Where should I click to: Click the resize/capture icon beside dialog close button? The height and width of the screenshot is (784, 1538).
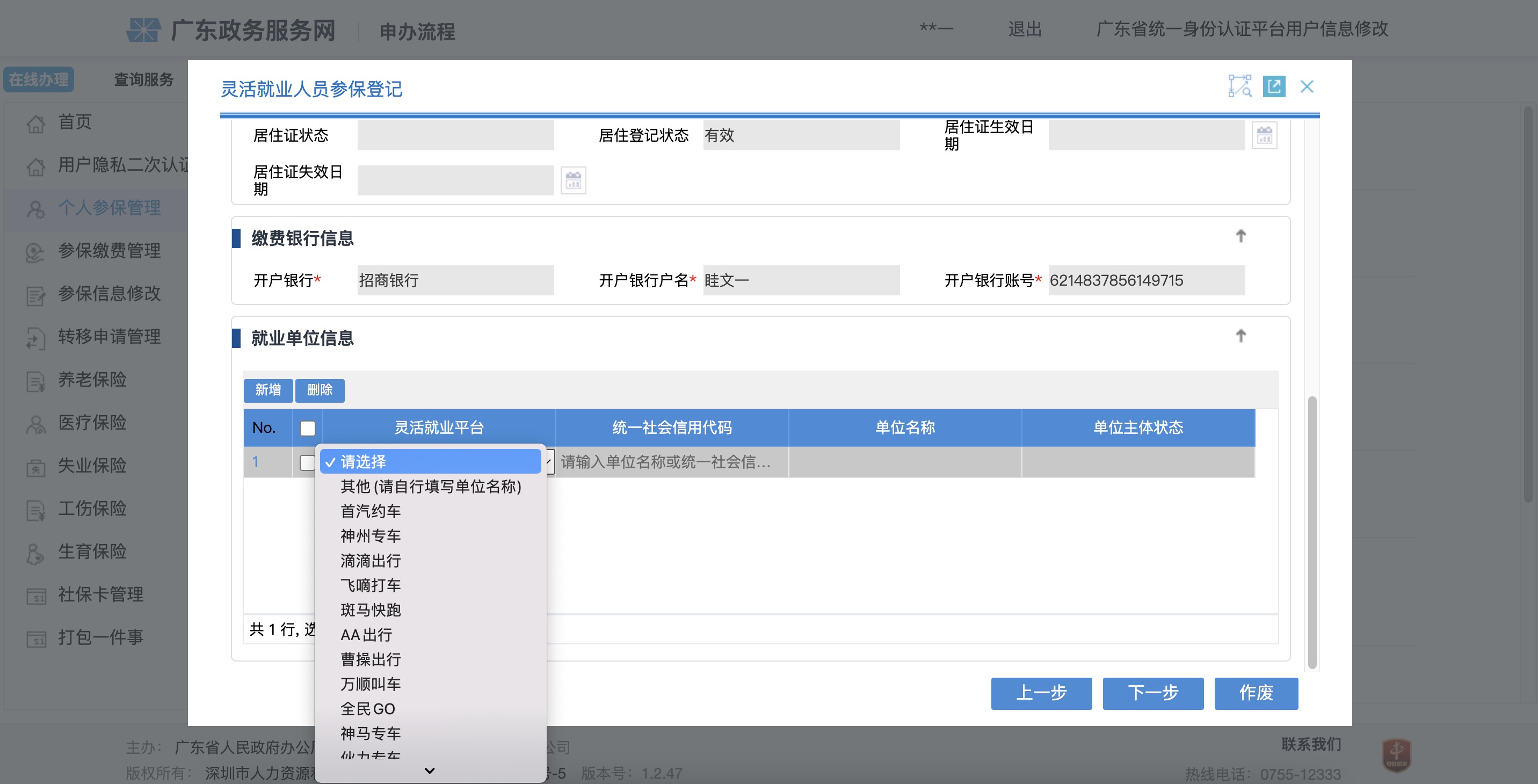1240,86
